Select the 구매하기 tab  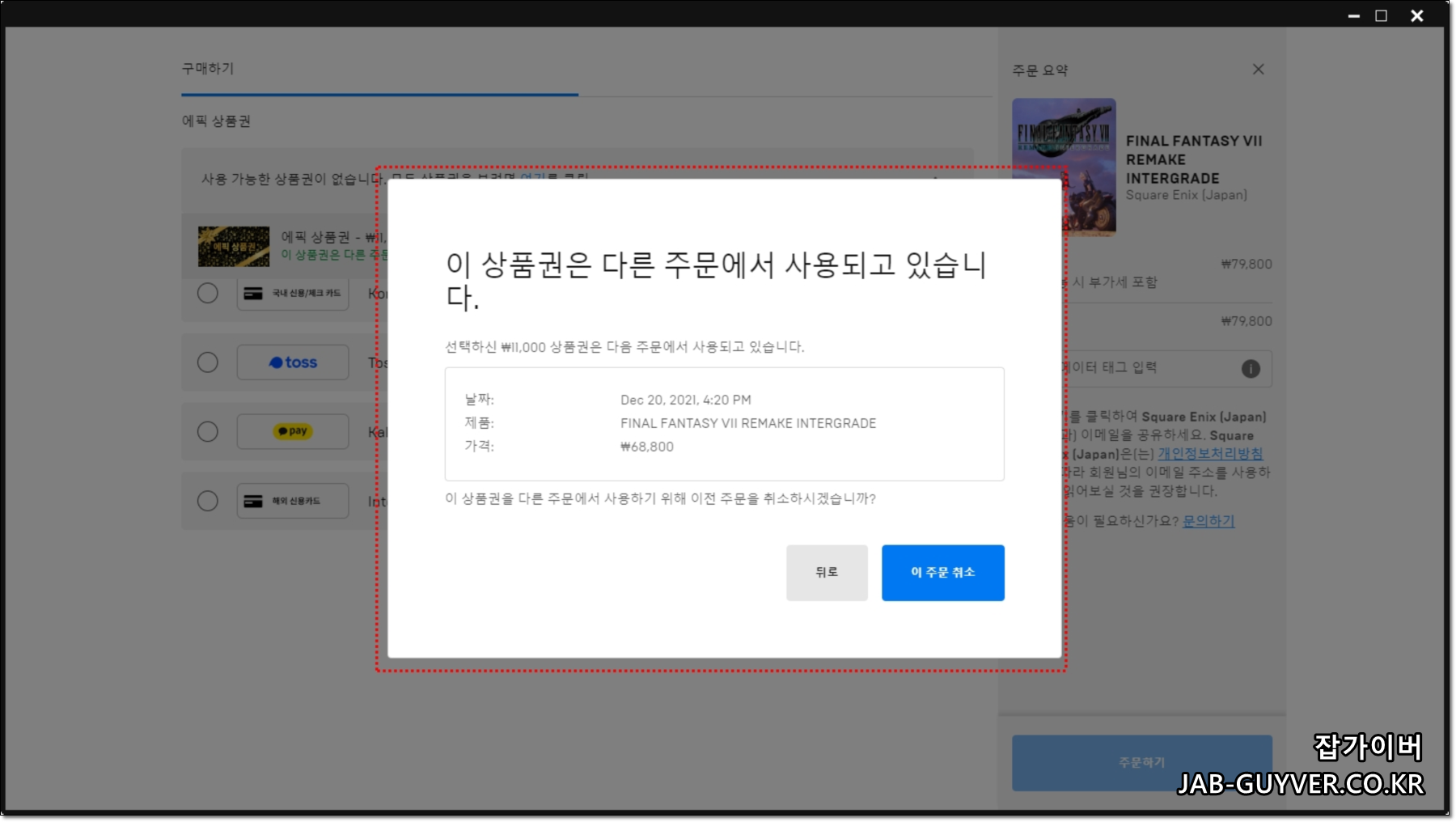coord(208,69)
